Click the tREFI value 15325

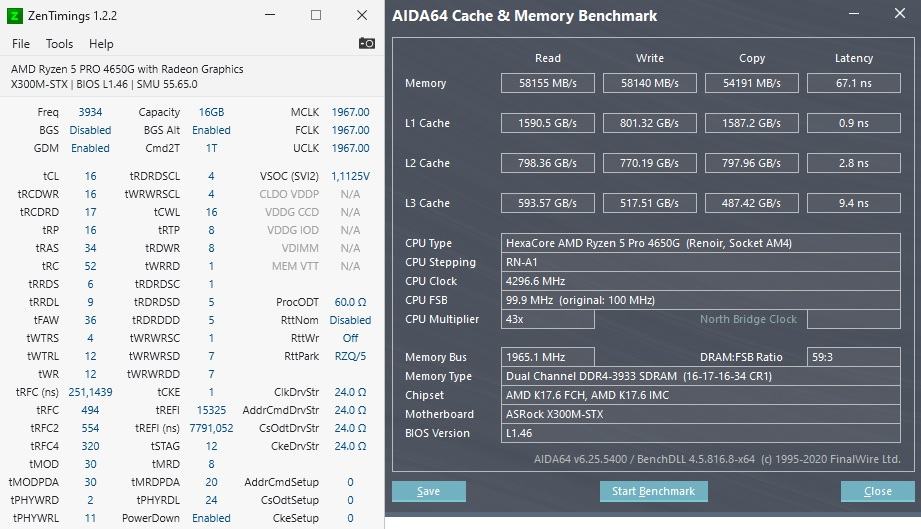(211, 410)
